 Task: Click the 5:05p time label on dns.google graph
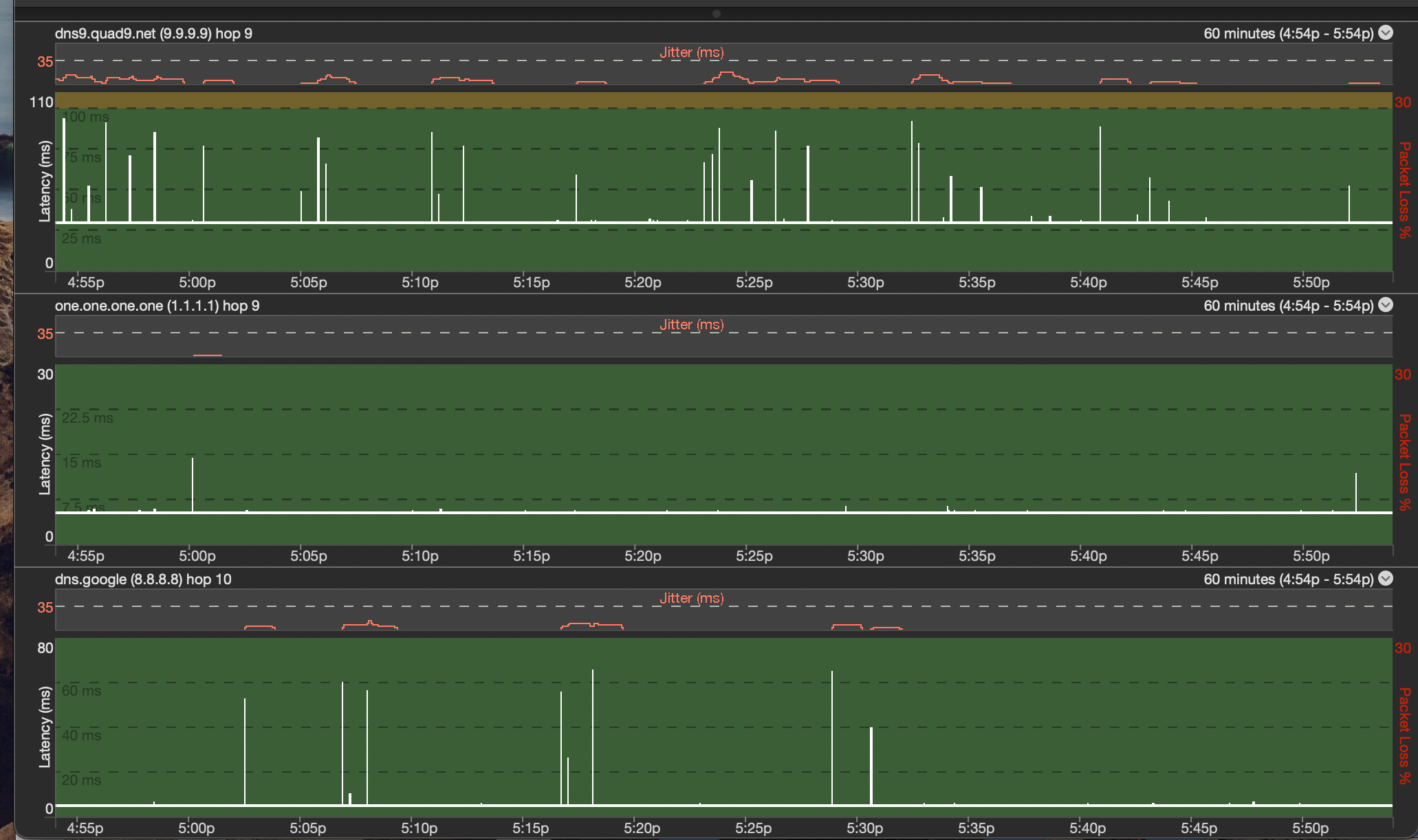point(308,828)
